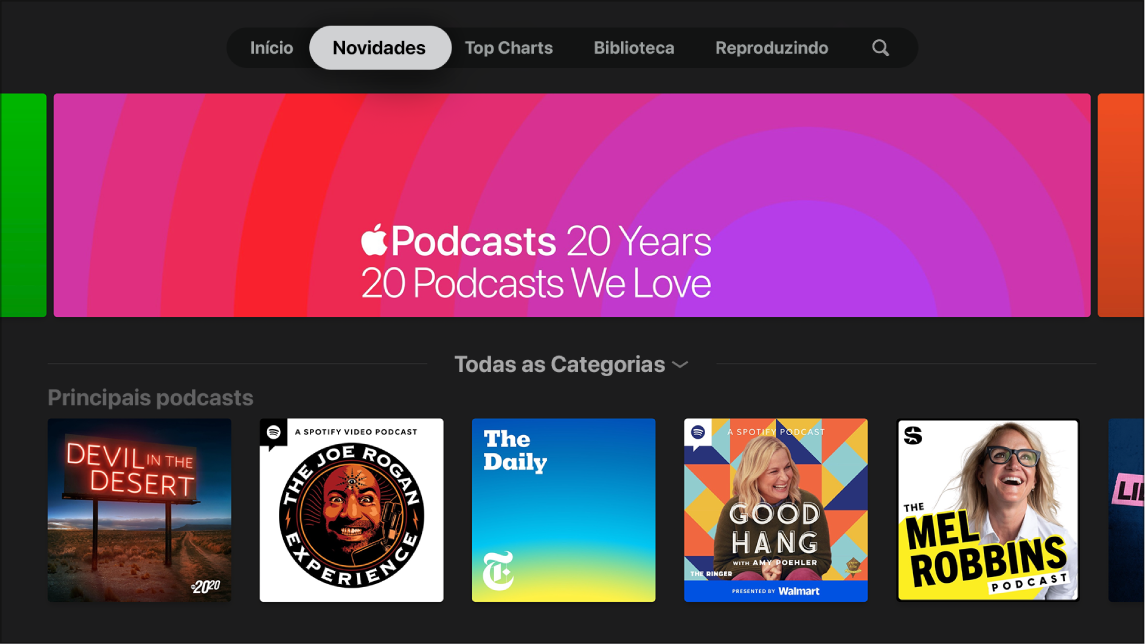Go to the Início tab
This screenshot has height=644, width=1146.
(x=270, y=47)
